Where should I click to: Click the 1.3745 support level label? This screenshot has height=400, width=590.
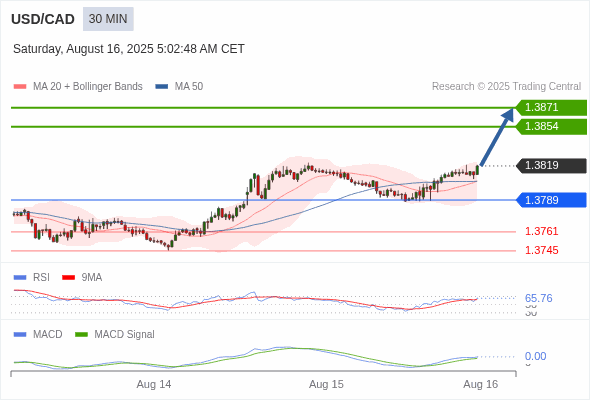(x=541, y=250)
